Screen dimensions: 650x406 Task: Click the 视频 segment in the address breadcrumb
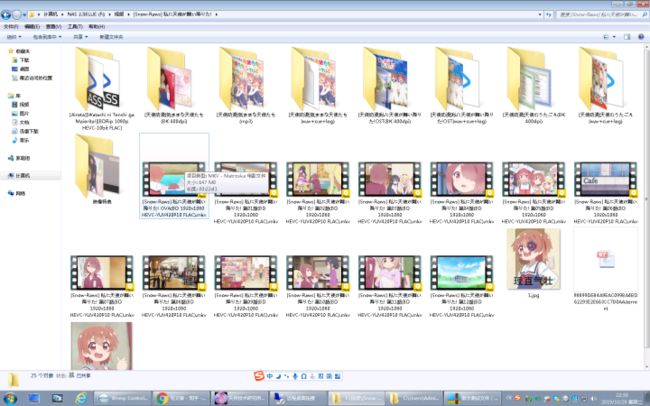click(x=119, y=14)
